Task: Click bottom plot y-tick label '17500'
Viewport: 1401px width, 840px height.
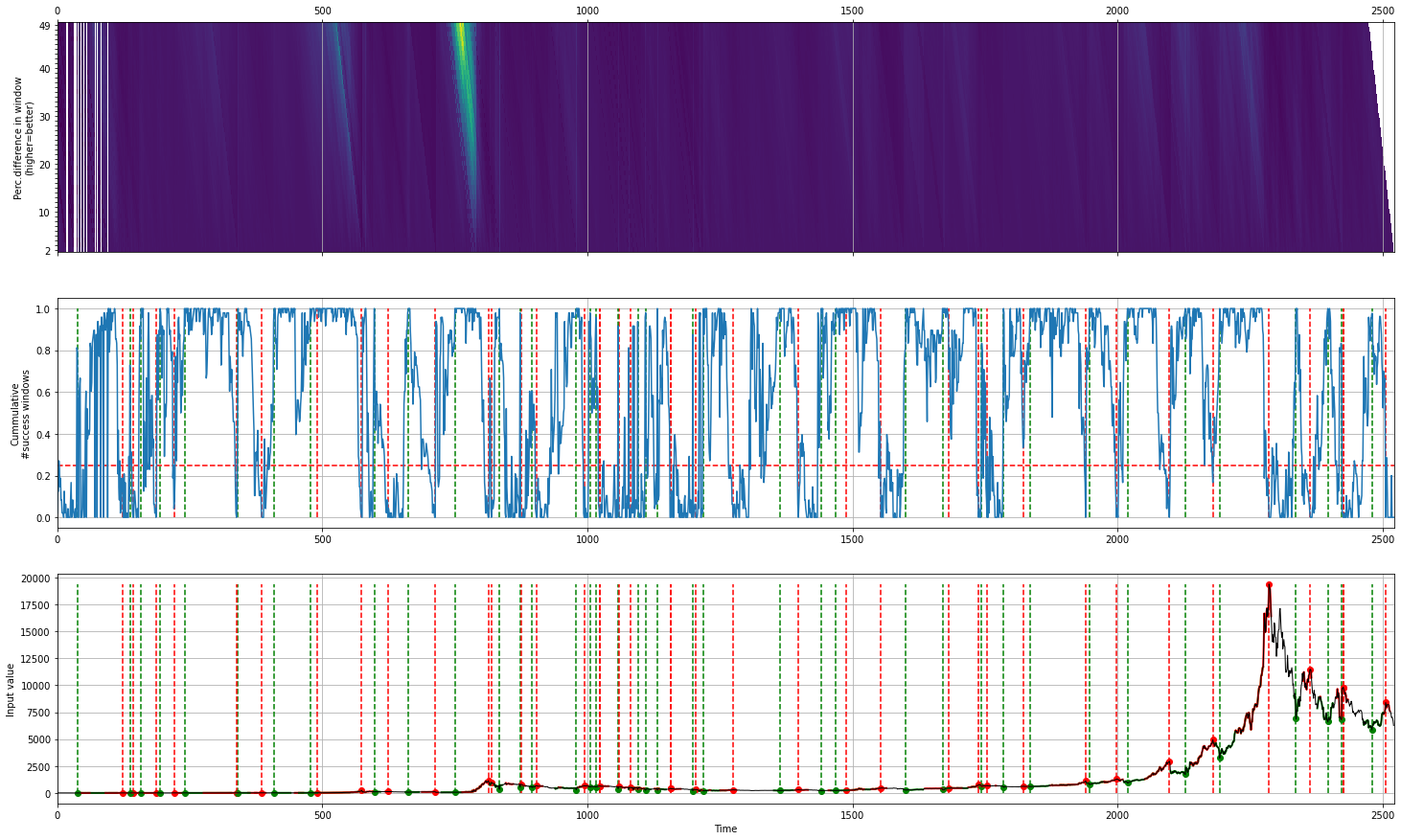Action: coord(35,604)
